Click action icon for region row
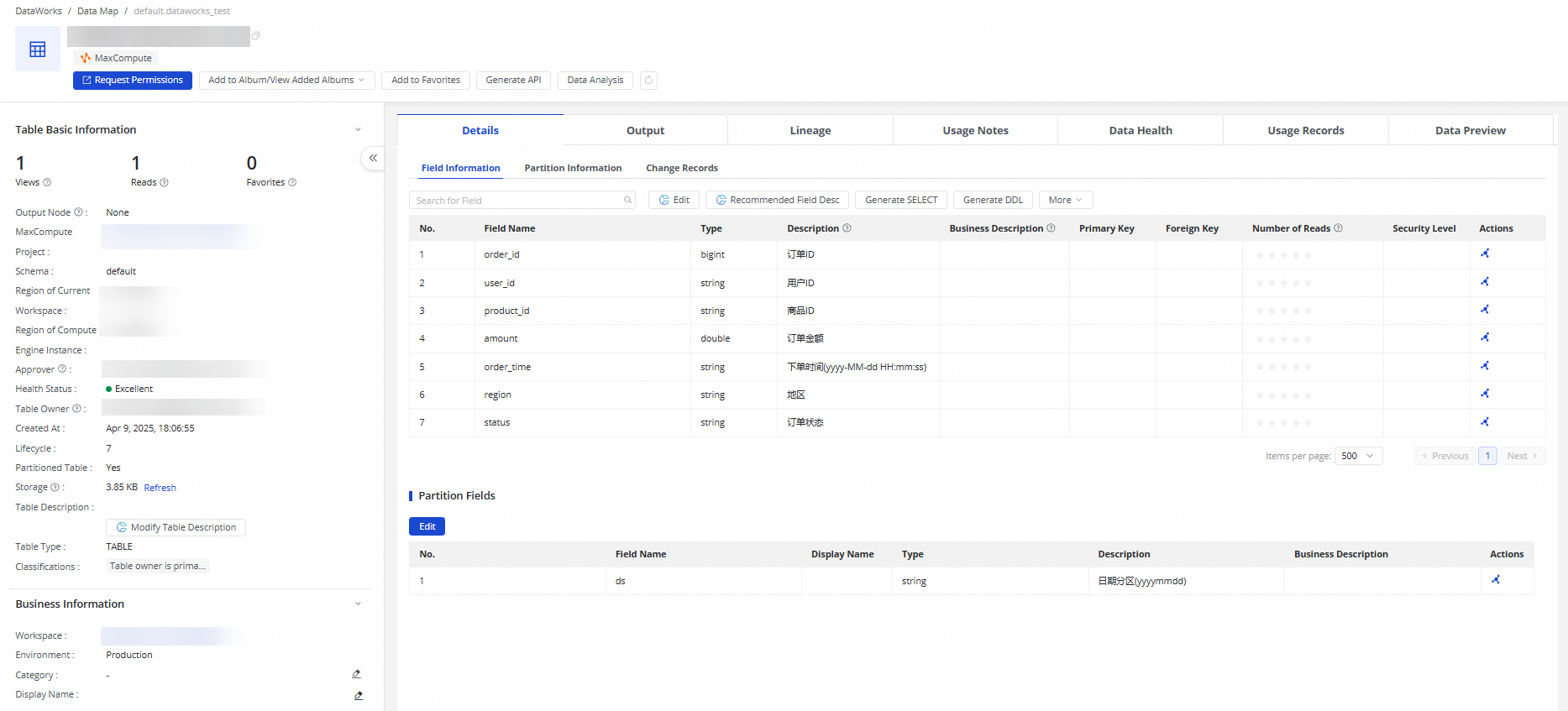Image resolution: width=1568 pixels, height=711 pixels. [x=1485, y=394]
